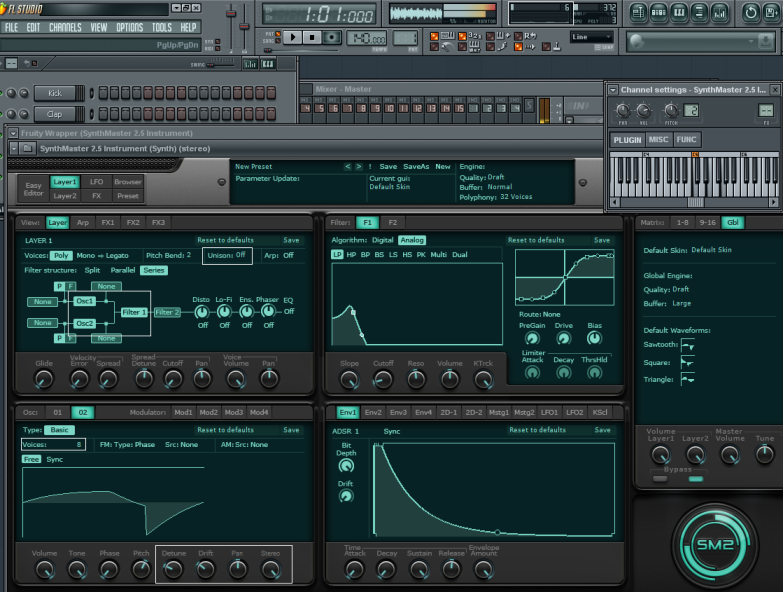Click the Filter 2 routing block
The width and height of the screenshot is (783, 592).
[167, 312]
